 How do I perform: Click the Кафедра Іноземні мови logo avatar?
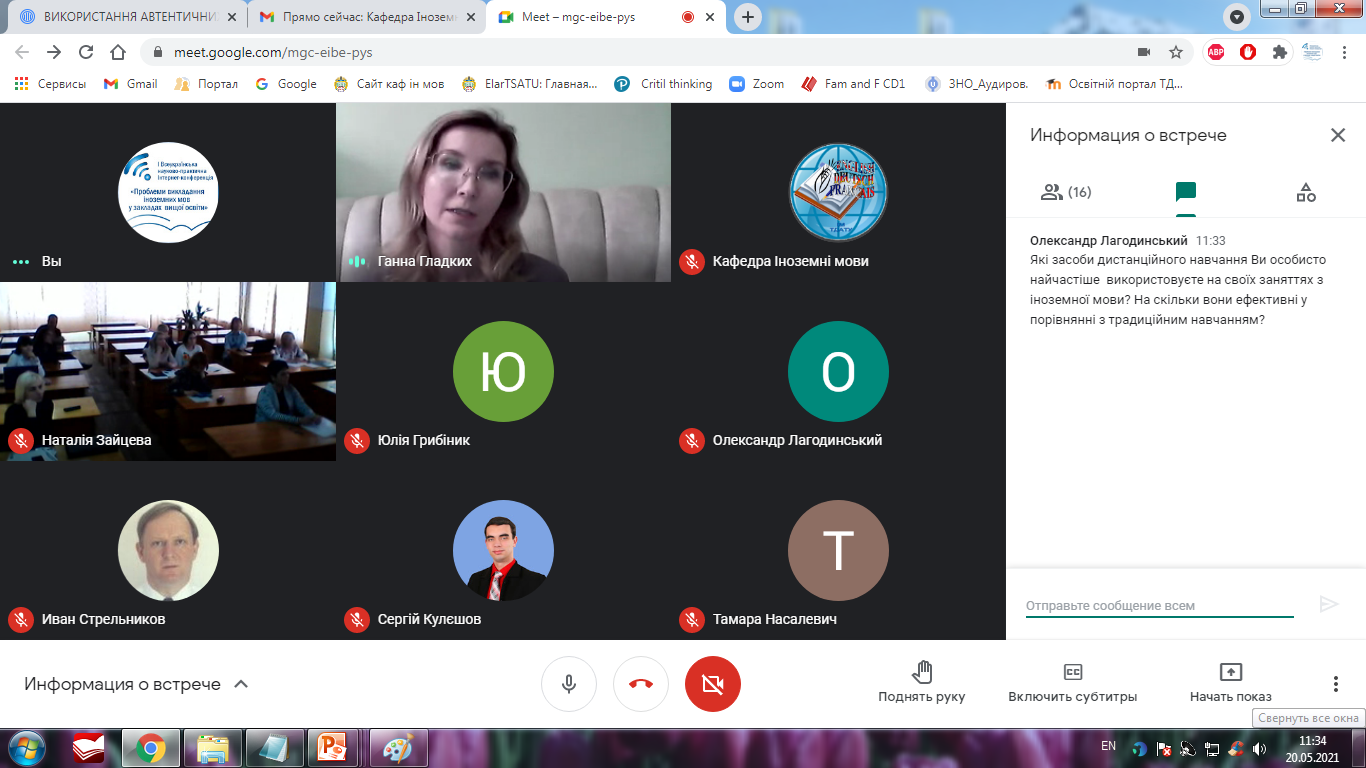tap(838, 192)
